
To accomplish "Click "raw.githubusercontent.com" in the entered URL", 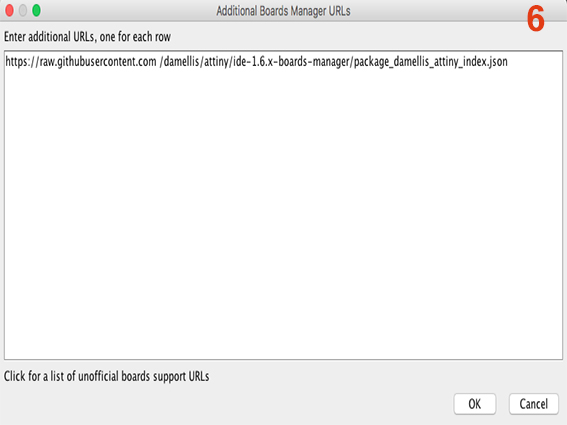I will tap(98, 62).
